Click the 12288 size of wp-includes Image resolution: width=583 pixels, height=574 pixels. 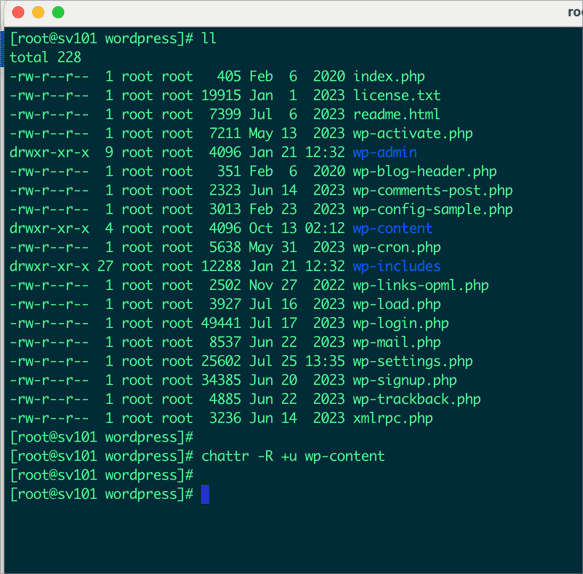click(221, 266)
